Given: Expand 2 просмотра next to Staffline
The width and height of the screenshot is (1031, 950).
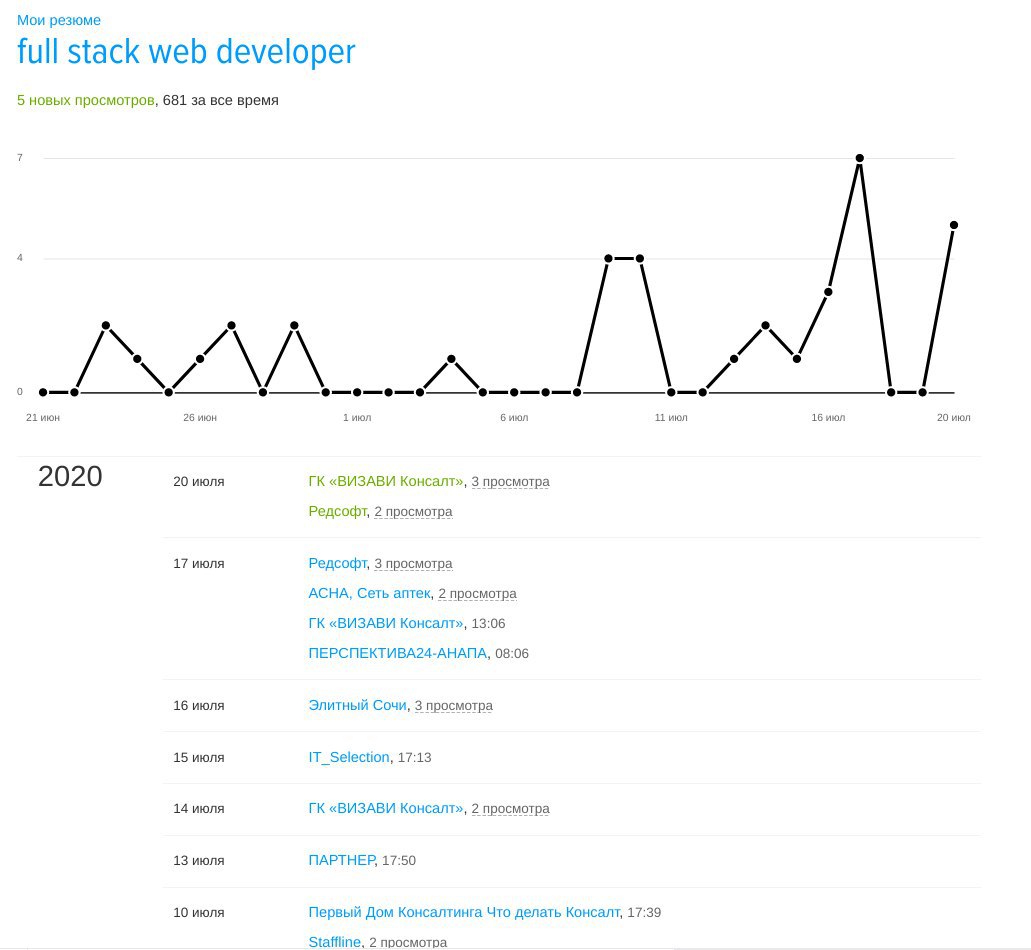Looking at the screenshot, I should (408, 943).
